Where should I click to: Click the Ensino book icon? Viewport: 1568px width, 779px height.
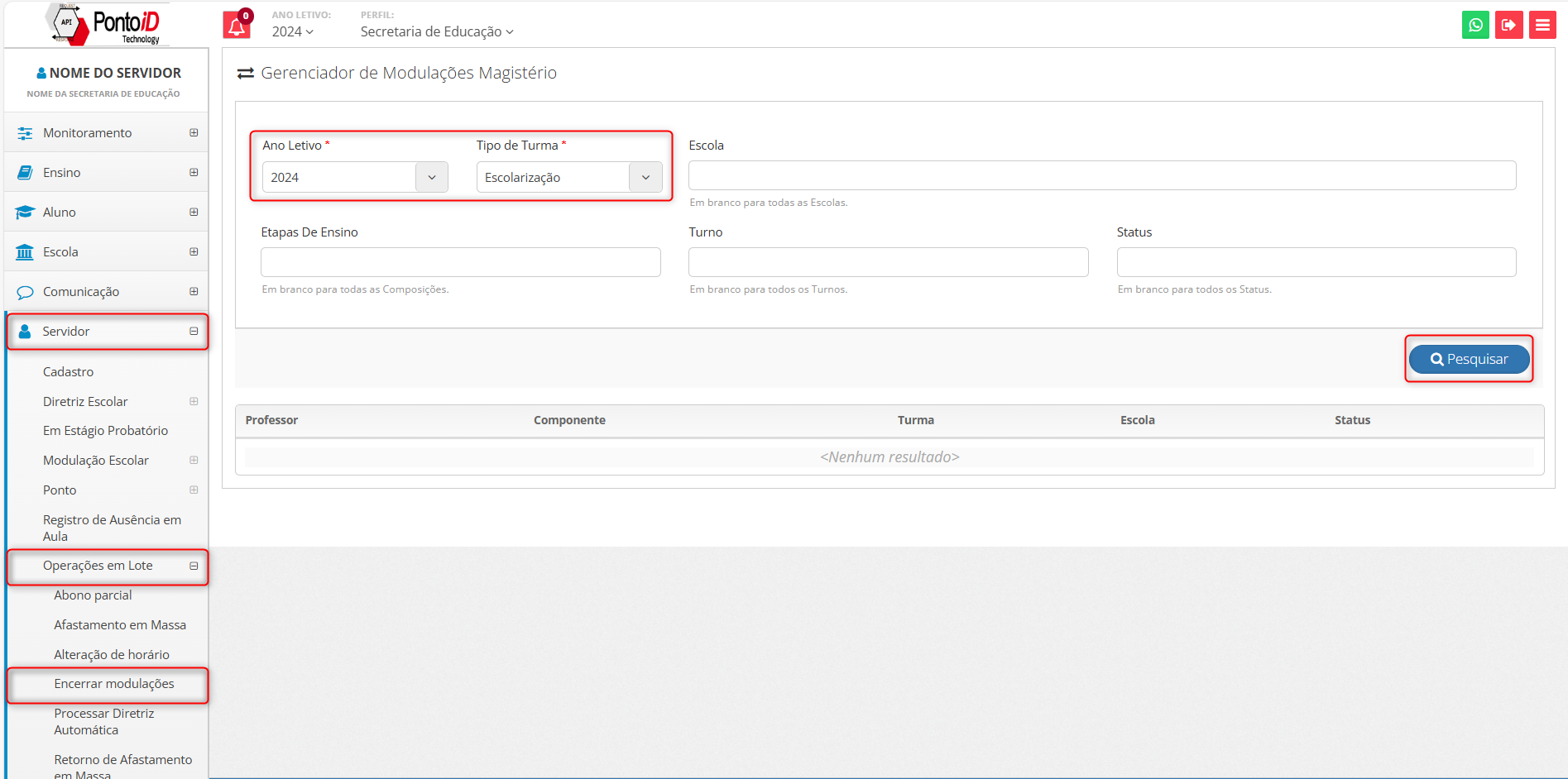[25, 173]
